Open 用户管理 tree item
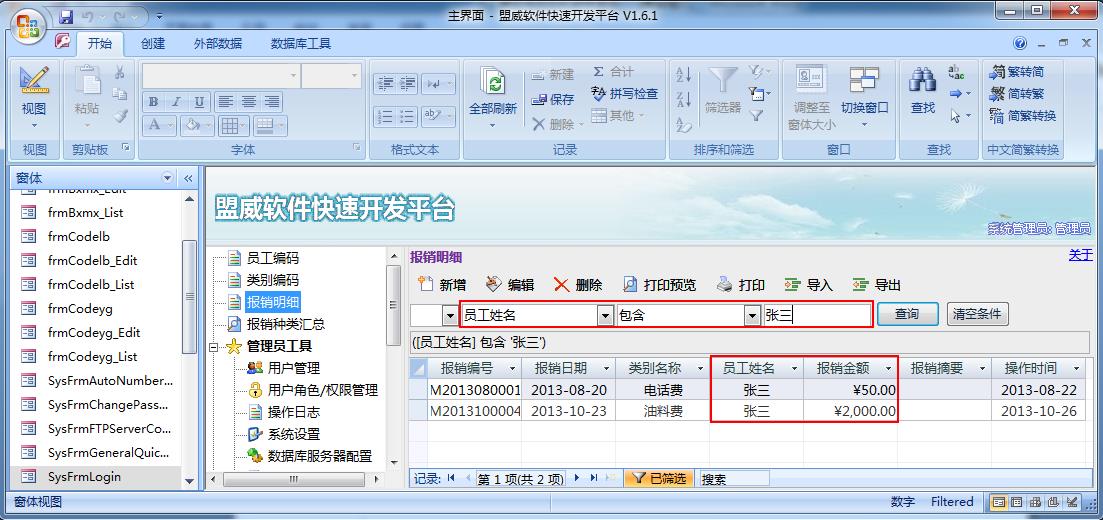 tap(293, 367)
